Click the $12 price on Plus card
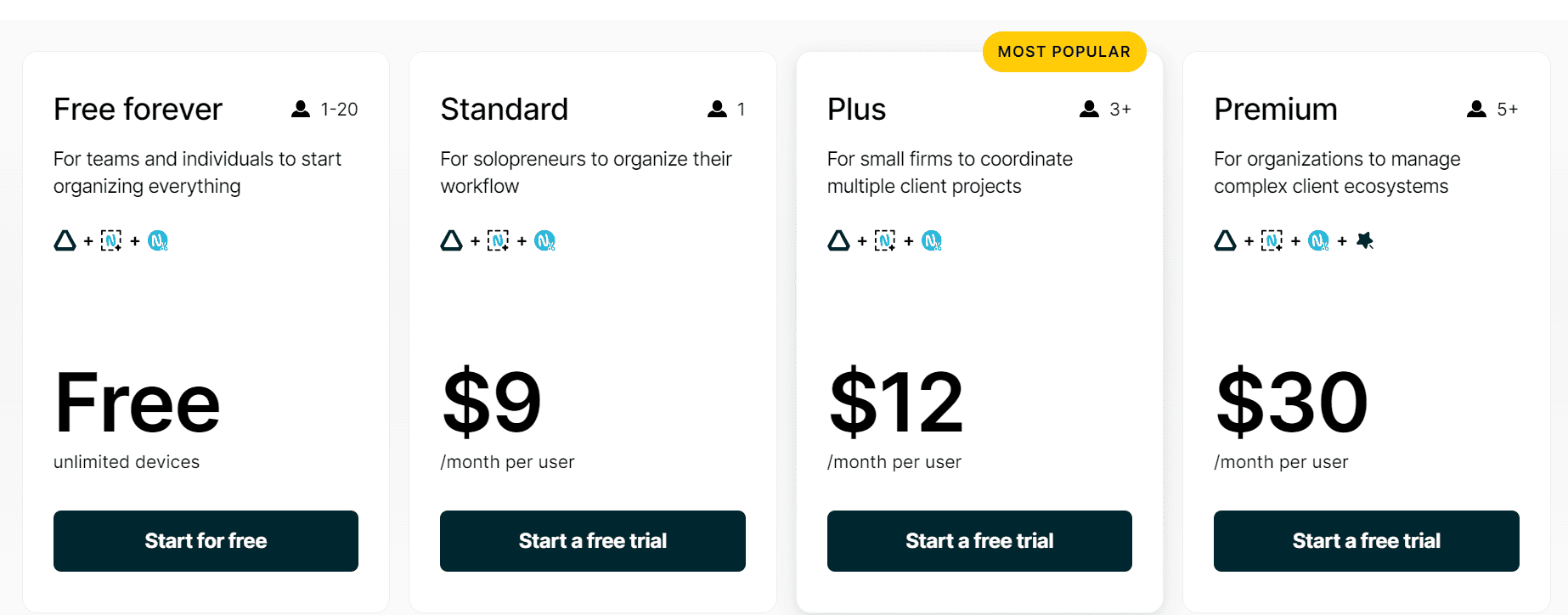This screenshot has height=615, width=1568. 896,403
